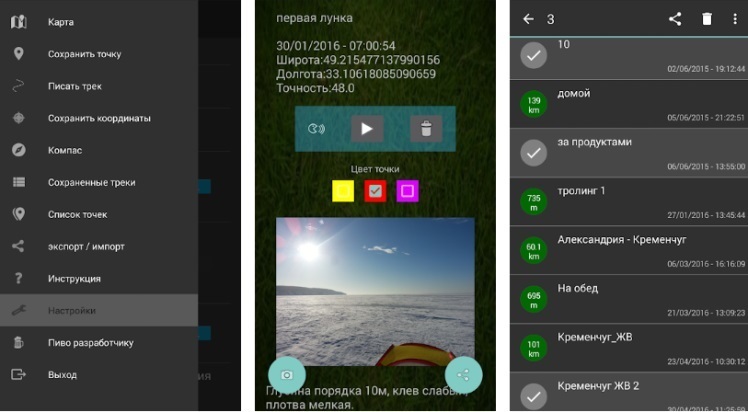Tap the round camera button
This screenshot has width=748, height=412.
(287, 375)
